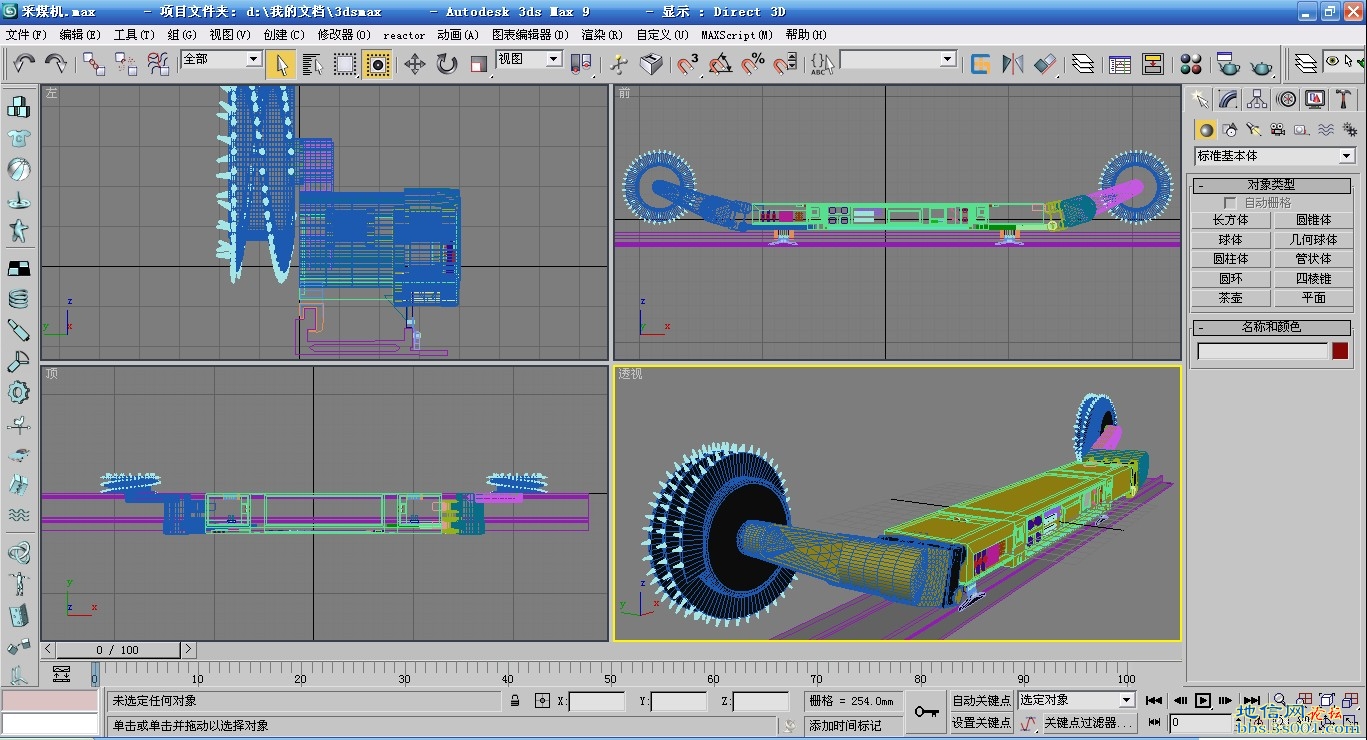Image resolution: width=1367 pixels, height=740 pixels.
Task: Switch to the Hierarchy panel tab
Action: 1257,99
